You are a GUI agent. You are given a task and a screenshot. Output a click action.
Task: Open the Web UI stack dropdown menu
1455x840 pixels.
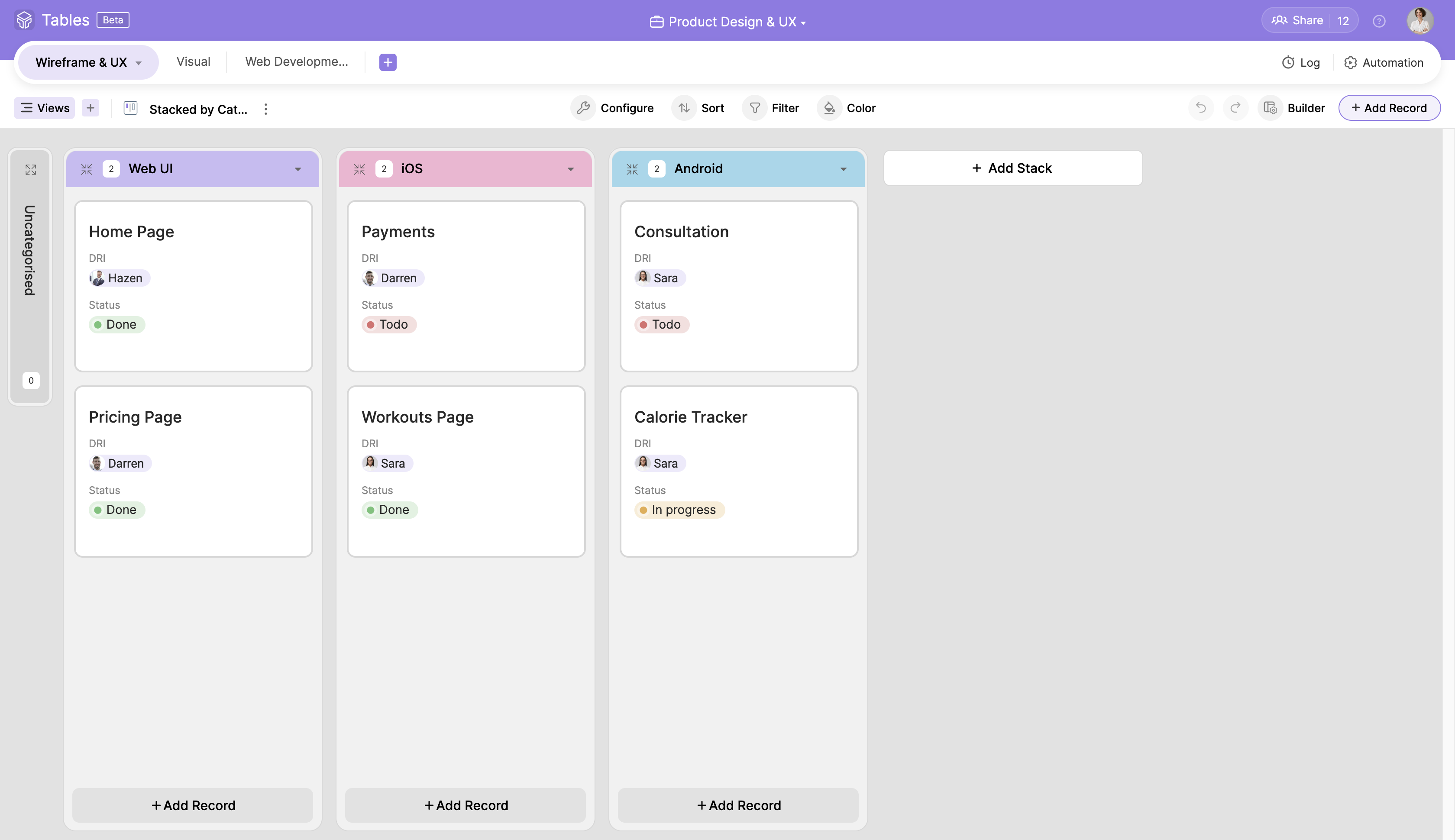coord(297,169)
